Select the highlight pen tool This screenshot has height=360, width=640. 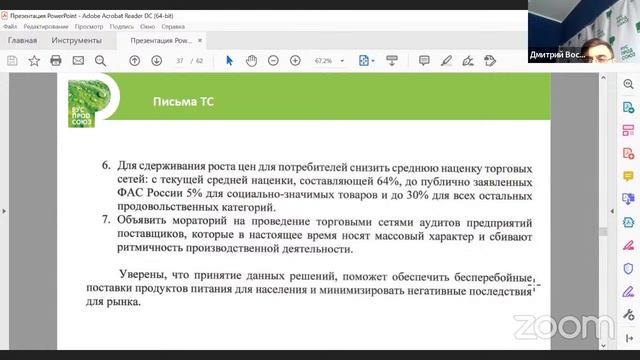446,61
